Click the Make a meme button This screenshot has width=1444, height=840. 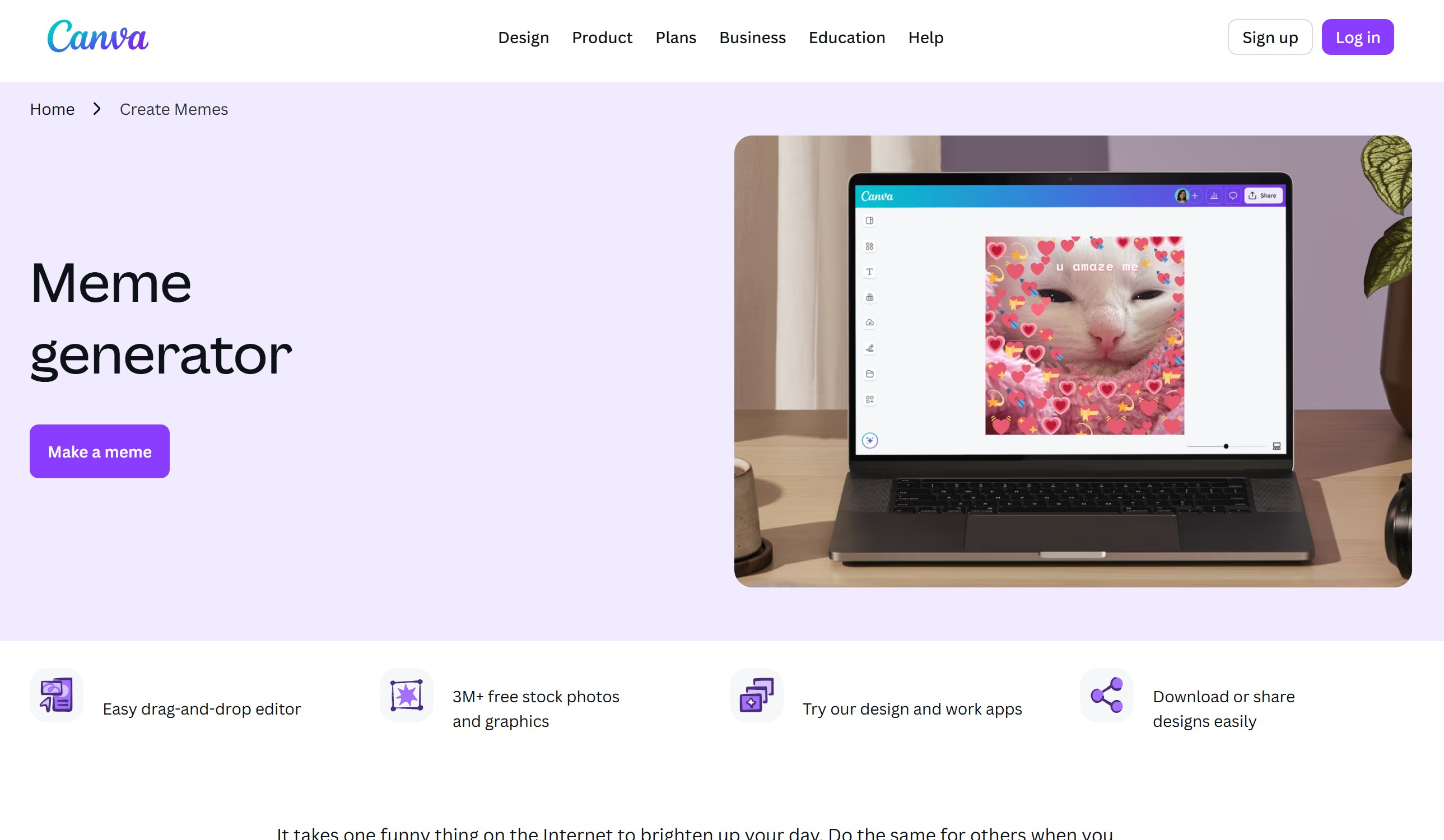pos(100,451)
